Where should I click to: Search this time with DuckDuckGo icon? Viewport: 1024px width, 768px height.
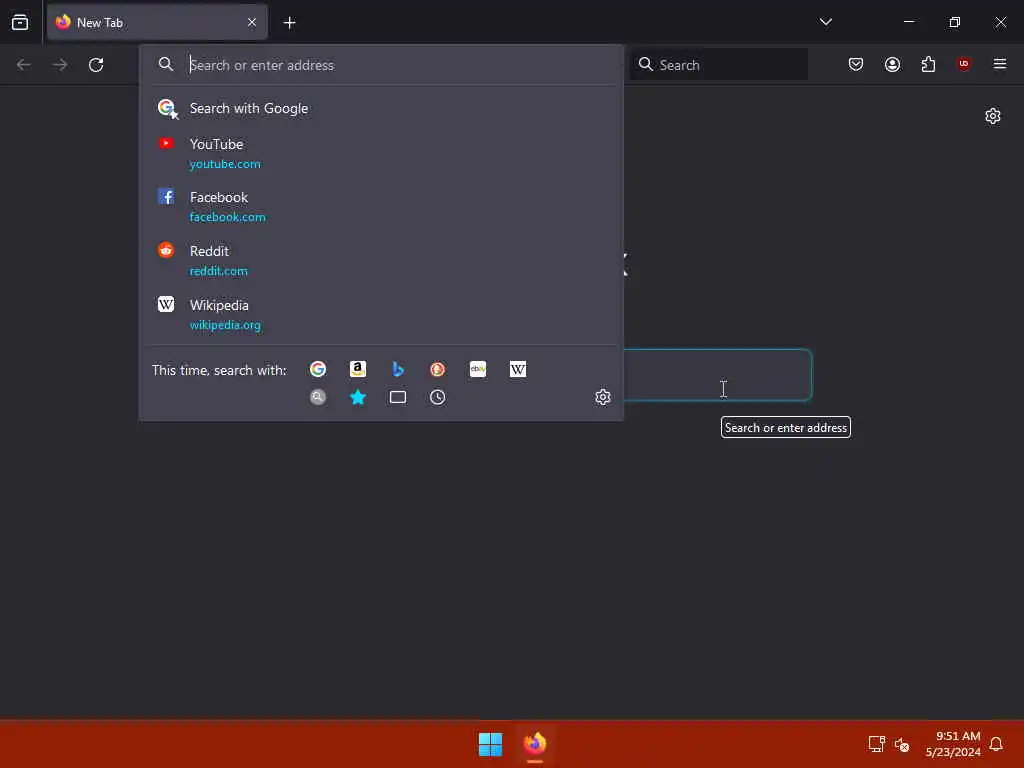438,369
